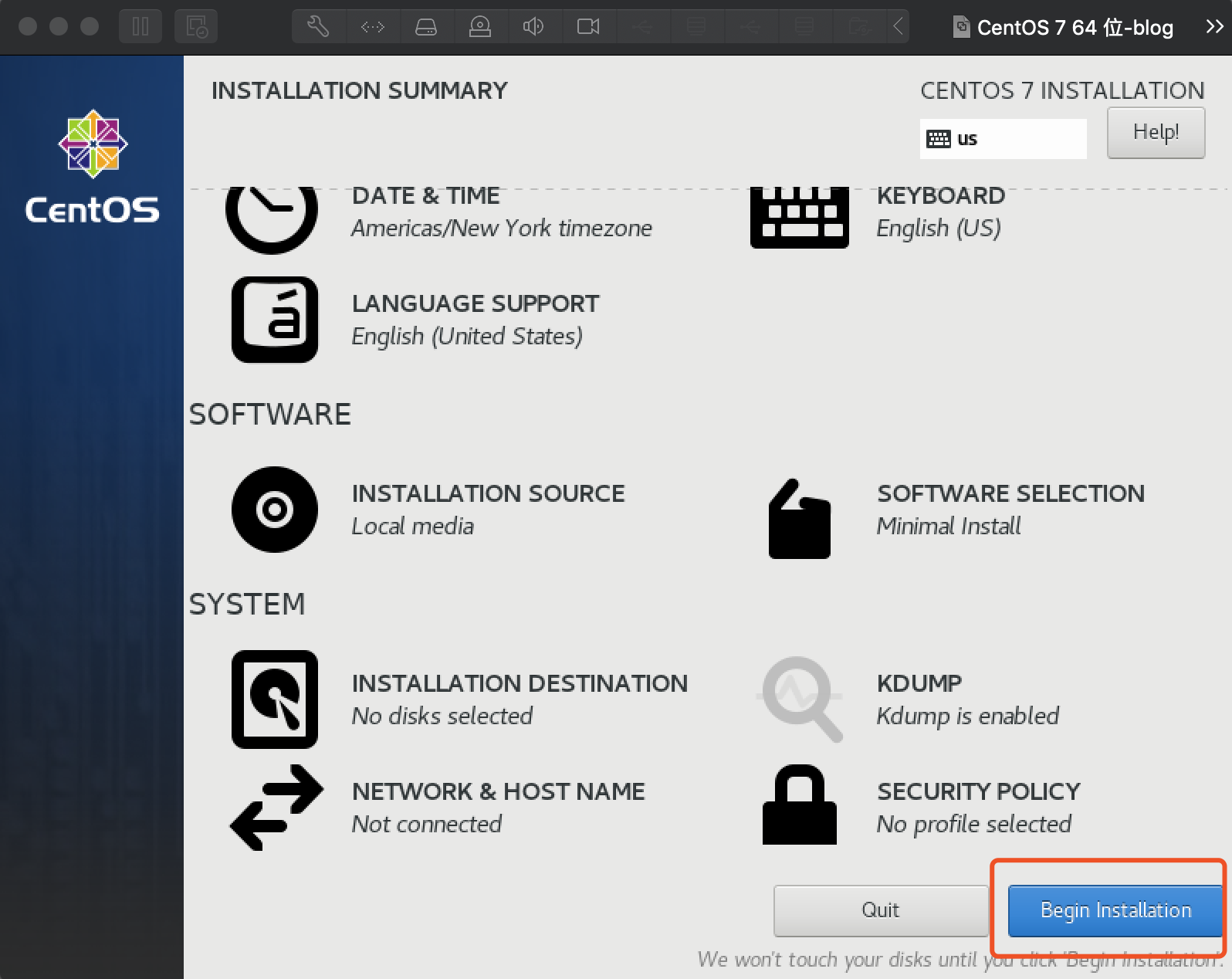Open SOFTWARE SELECTION label
This screenshot has width=1232, height=979.
1011,493
